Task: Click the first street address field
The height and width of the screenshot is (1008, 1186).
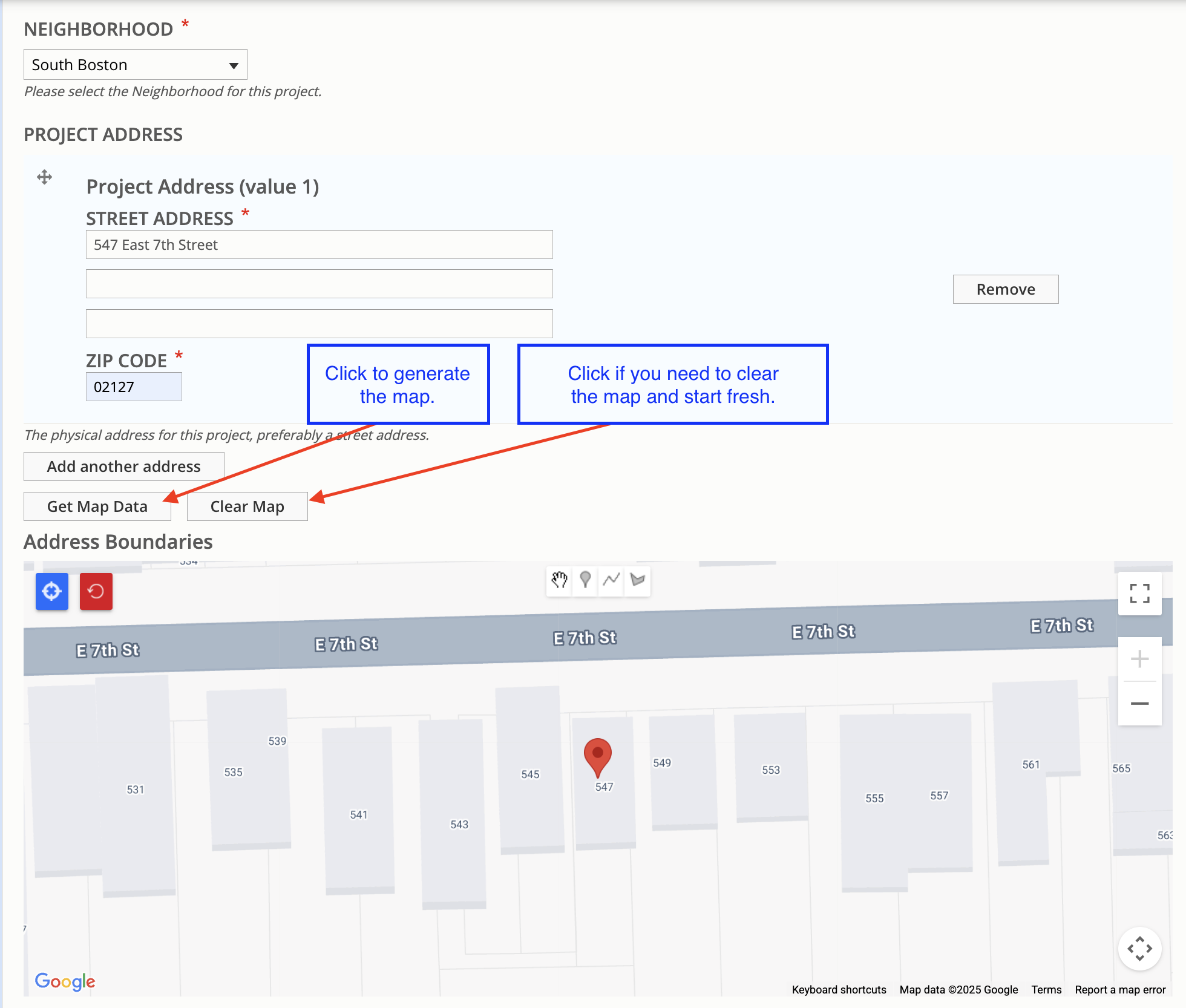Action: 319,244
